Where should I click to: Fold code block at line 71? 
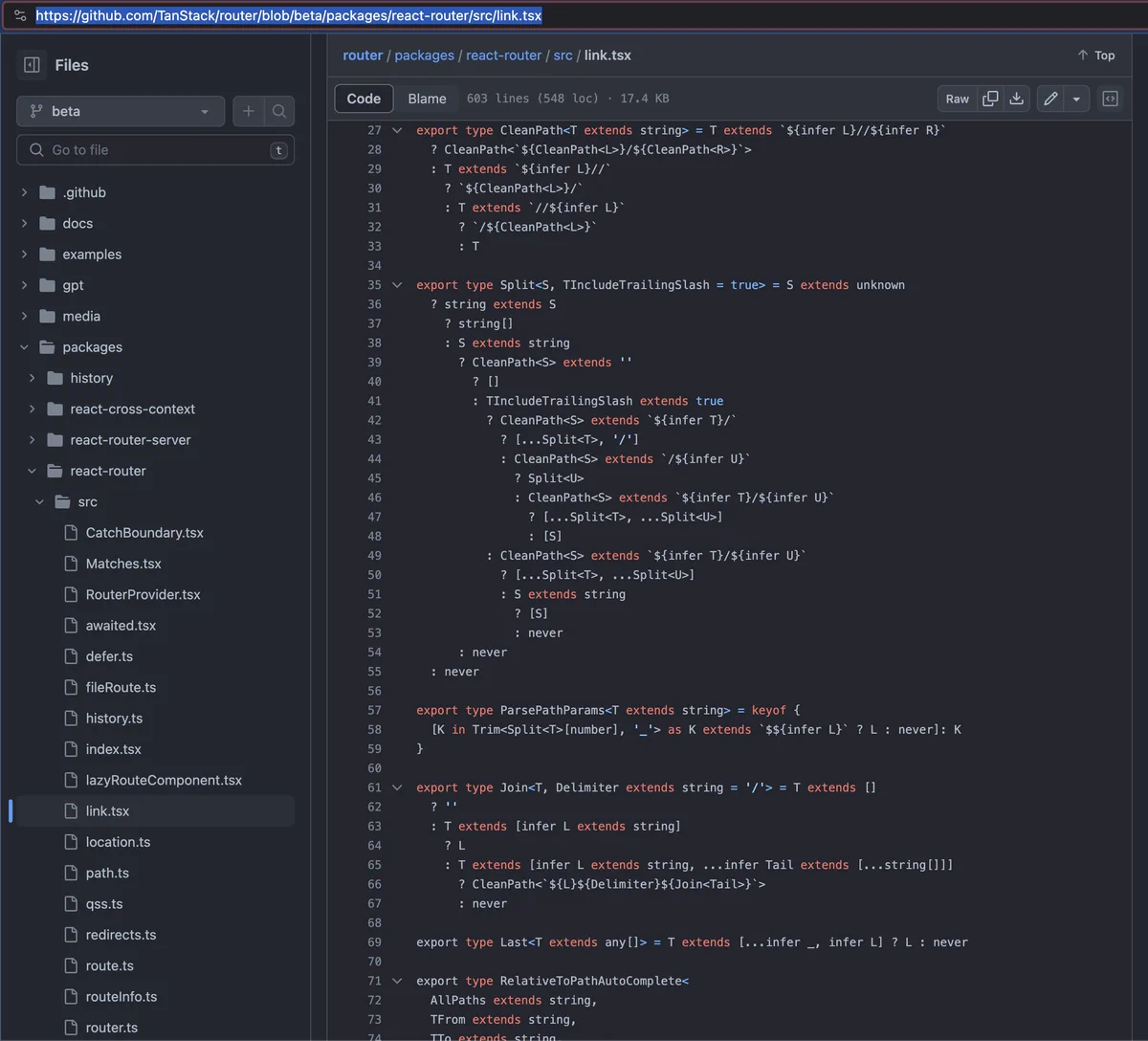click(x=397, y=981)
